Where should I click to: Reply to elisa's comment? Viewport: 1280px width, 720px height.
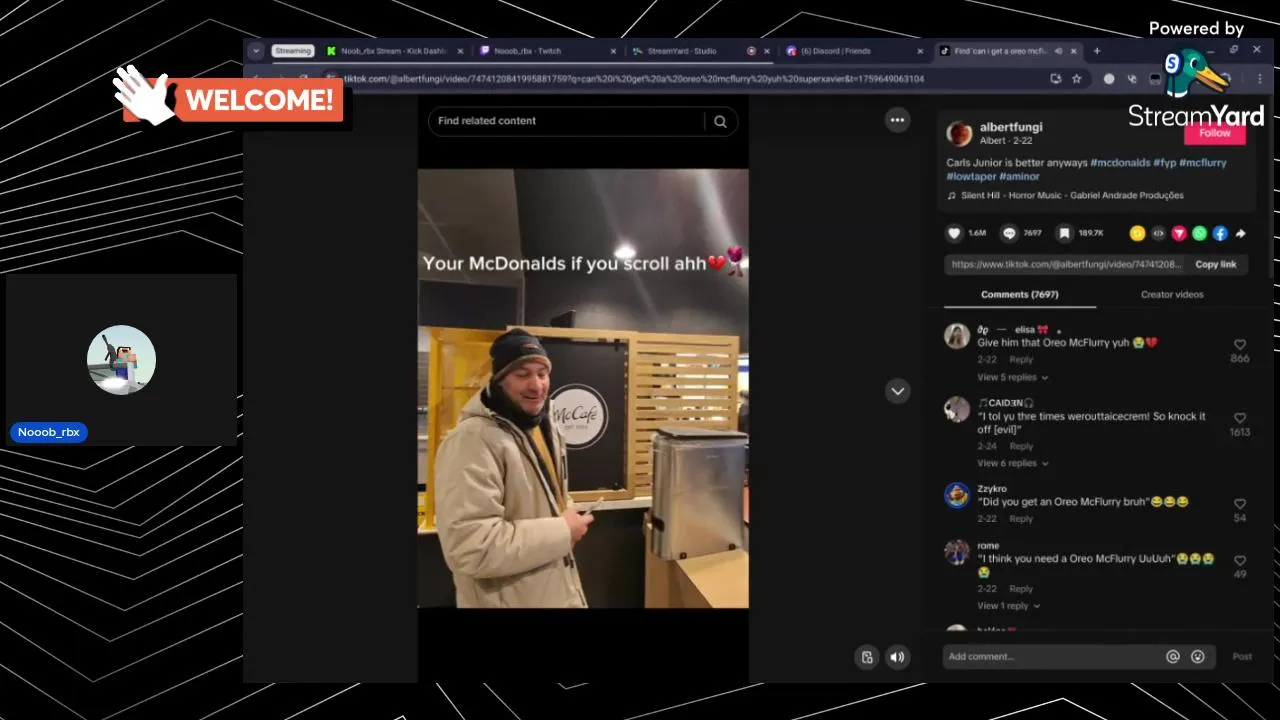pos(1021,360)
